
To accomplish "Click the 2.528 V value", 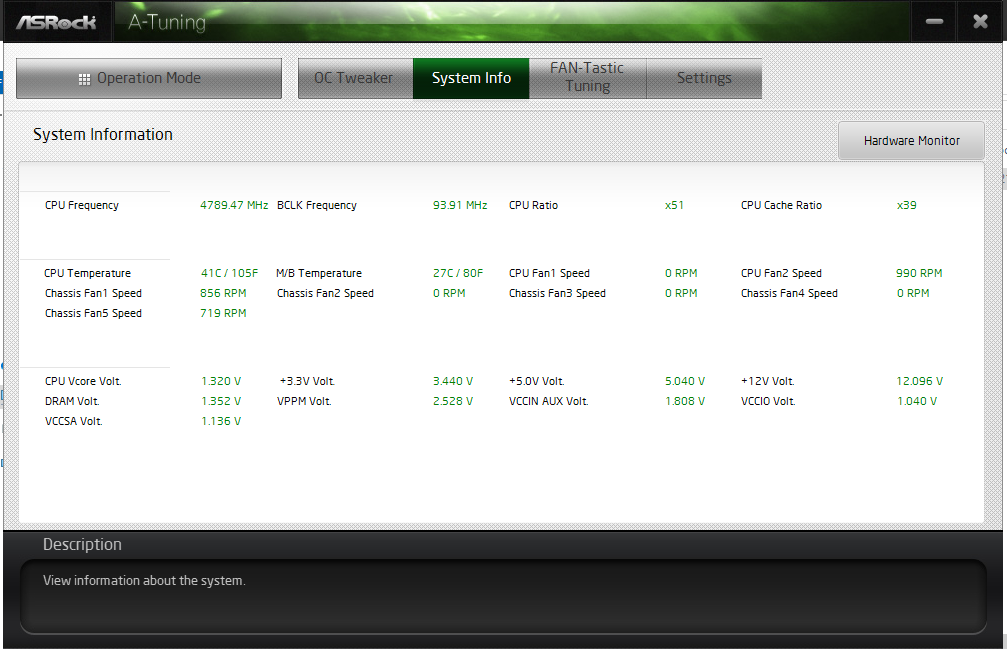I will (x=453, y=401).
